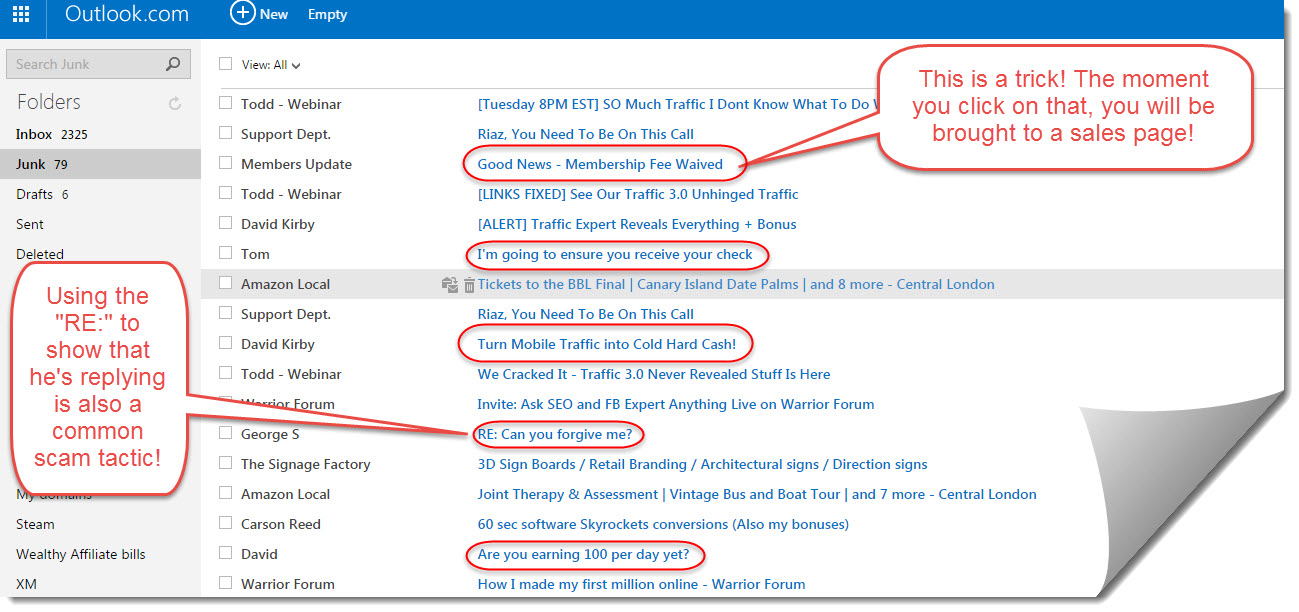Open Turn Mobile Traffic into Cold Hard Cash email
Viewport: 1299px width, 612px height.
(x=607, y=344)
